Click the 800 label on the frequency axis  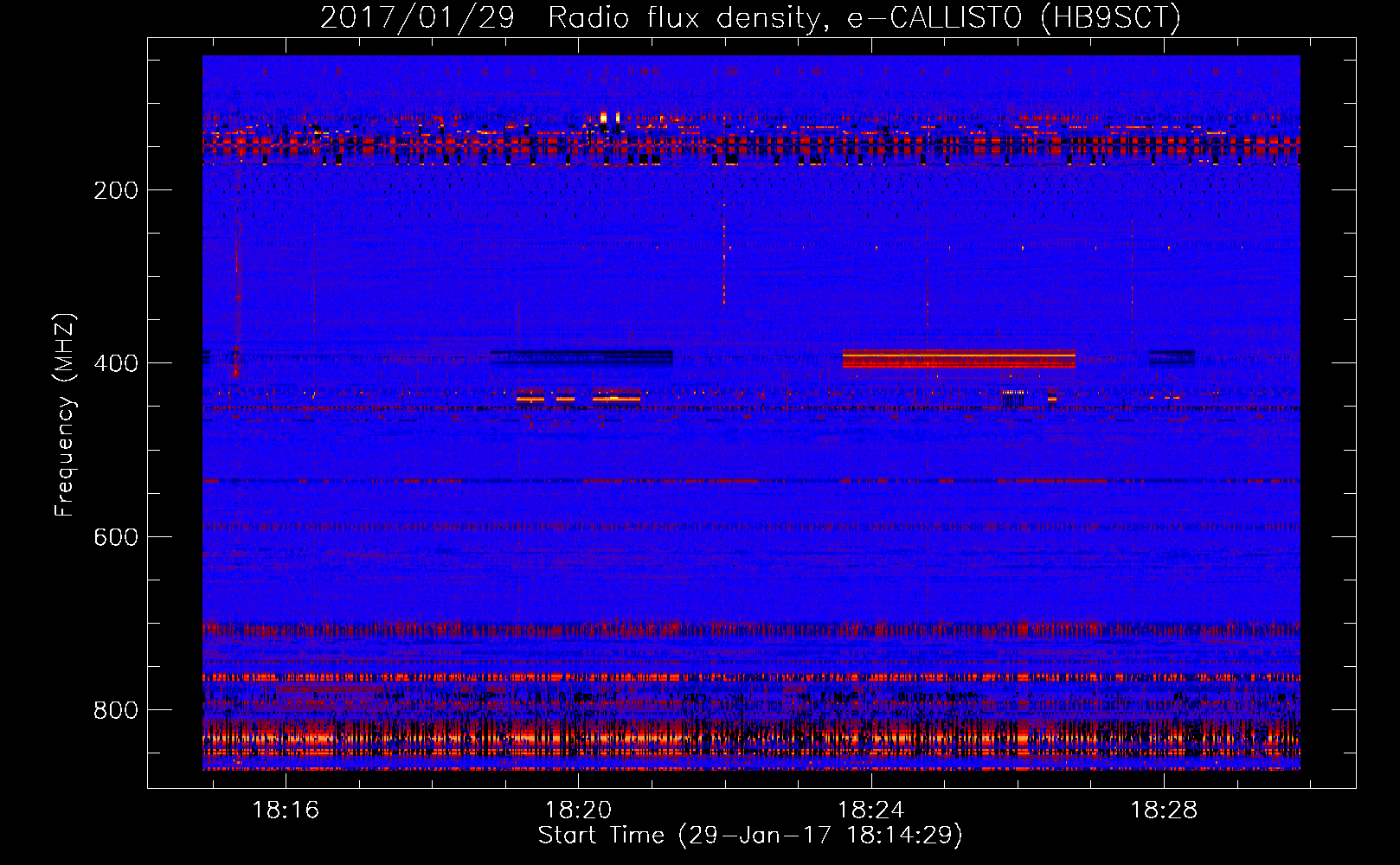116,710
